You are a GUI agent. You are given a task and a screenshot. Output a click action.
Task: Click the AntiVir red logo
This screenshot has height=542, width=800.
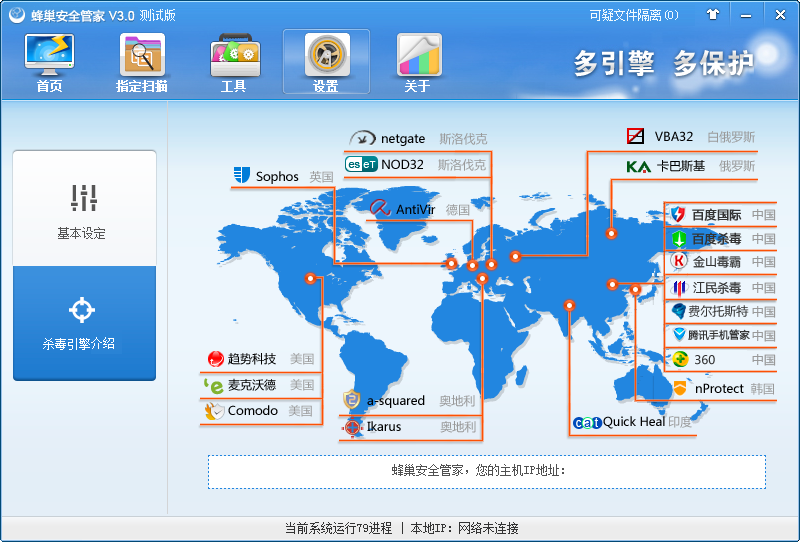click(x=380, y=208)
